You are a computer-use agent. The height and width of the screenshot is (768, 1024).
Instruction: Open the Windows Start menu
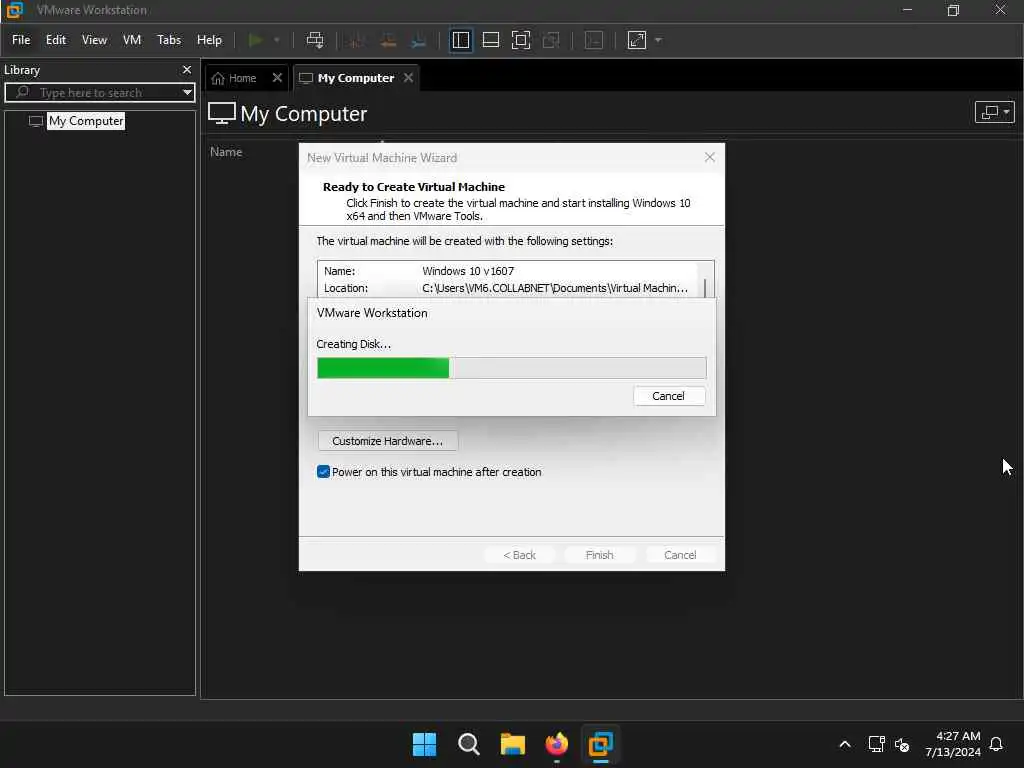424,744
